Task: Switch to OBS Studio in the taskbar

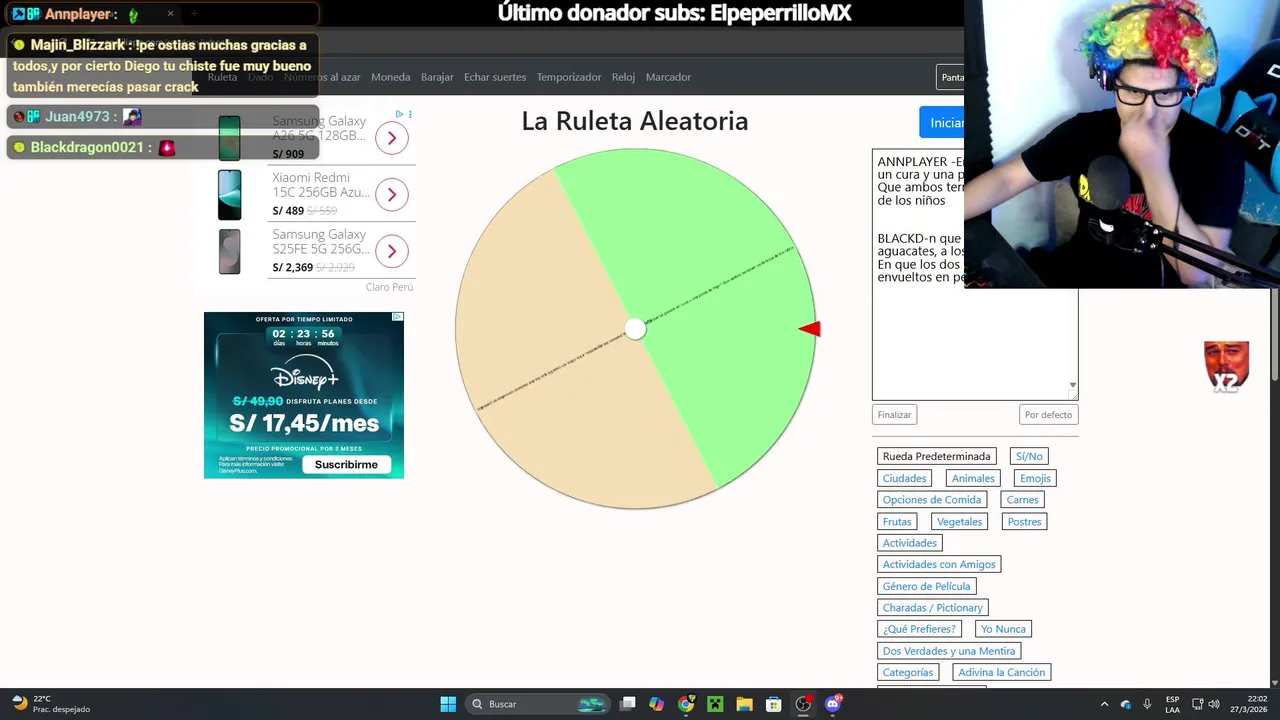Action: pyautogui.click(x=803, y=704)
